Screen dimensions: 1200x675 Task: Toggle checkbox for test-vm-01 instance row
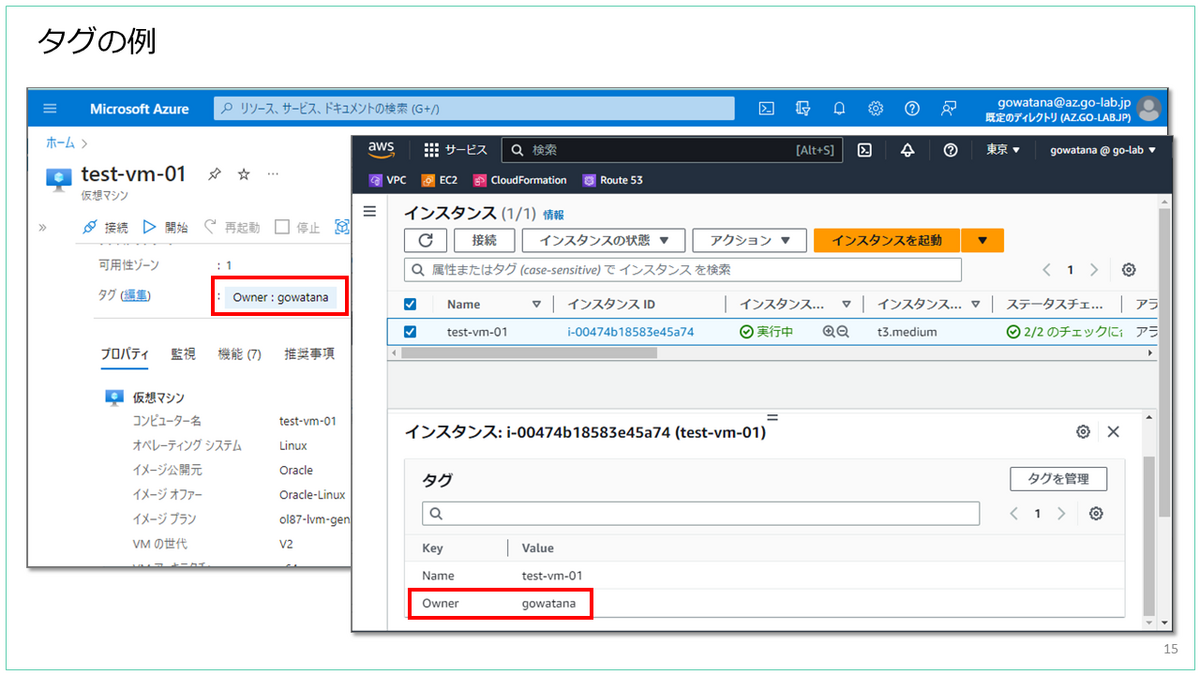click(x=409, y=331)
